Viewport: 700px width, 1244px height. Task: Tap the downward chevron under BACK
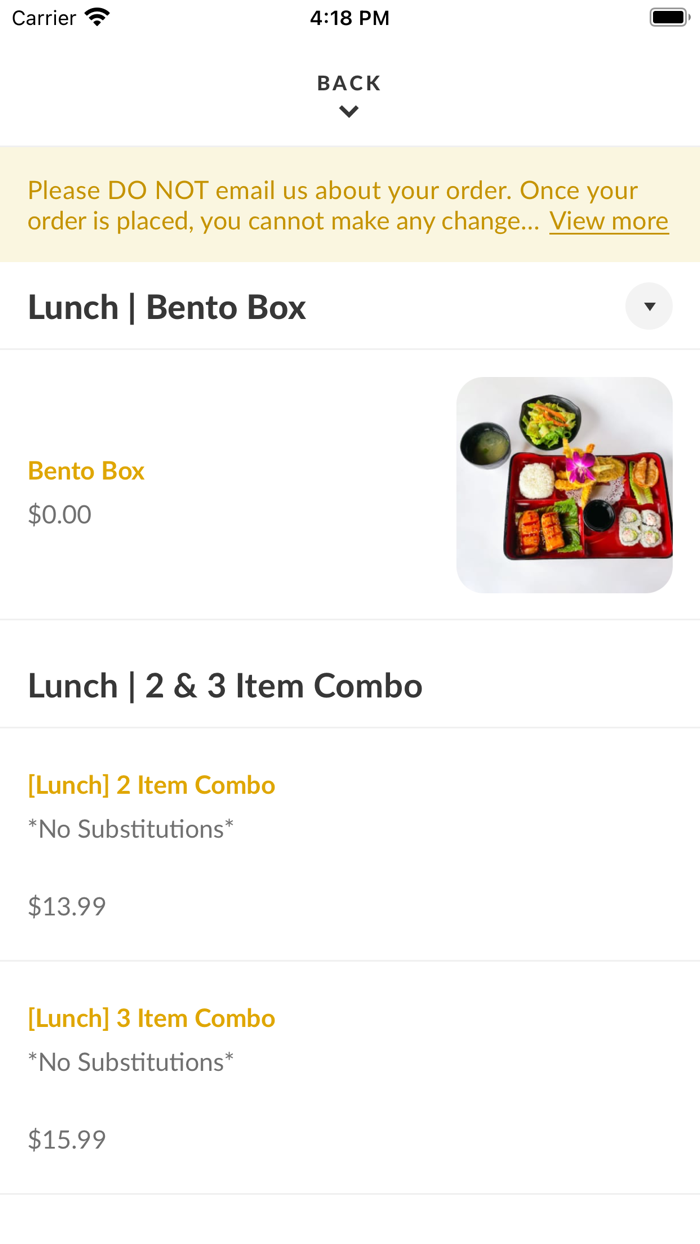[349, 112]
